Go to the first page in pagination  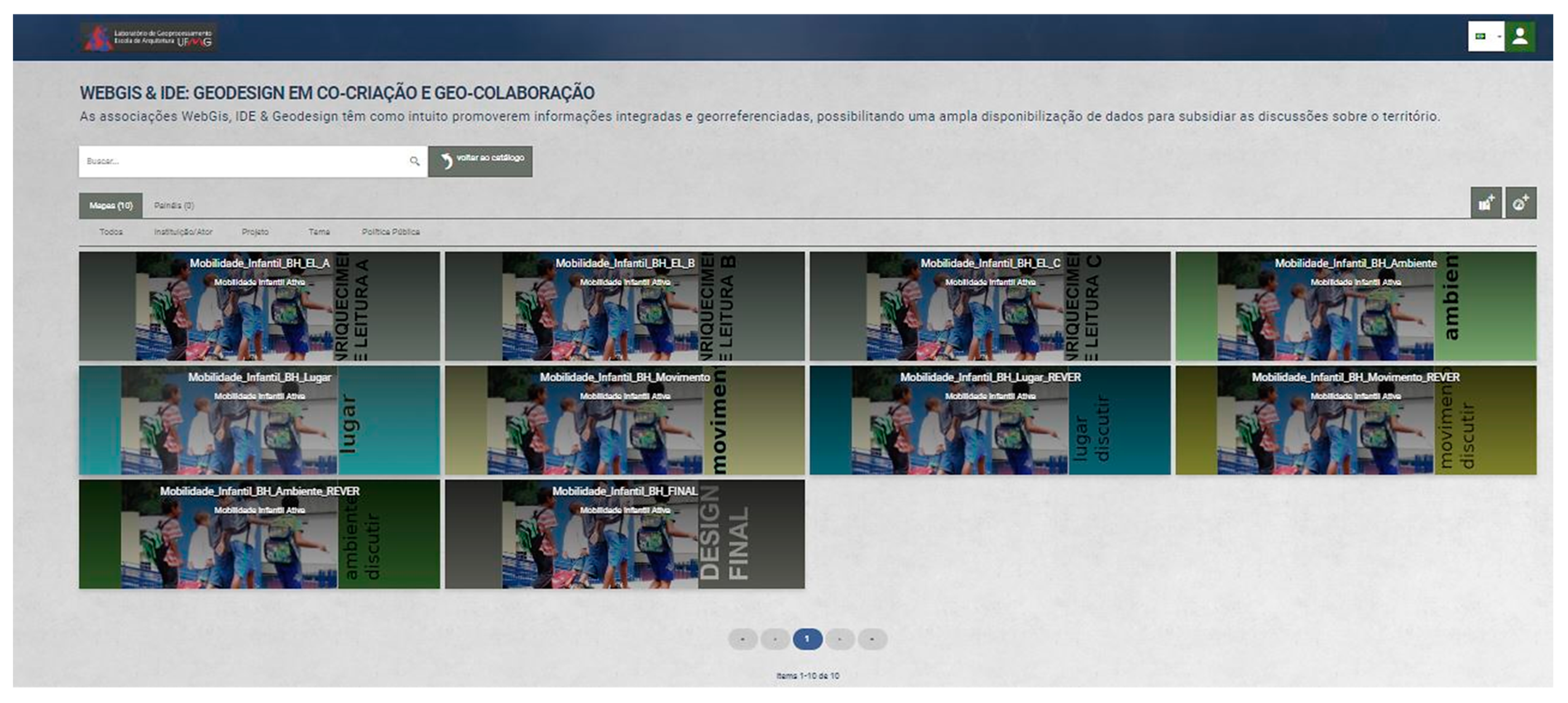(742, 639)
